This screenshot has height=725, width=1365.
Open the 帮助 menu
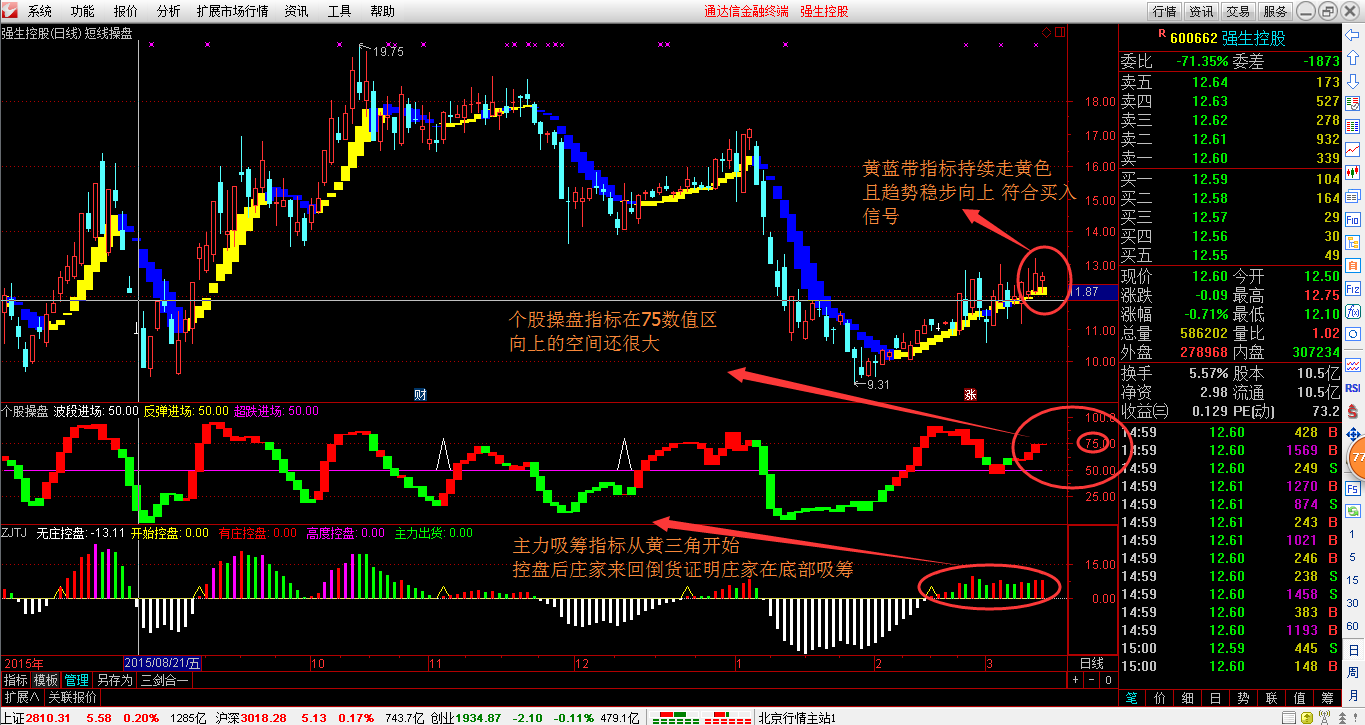382,11
